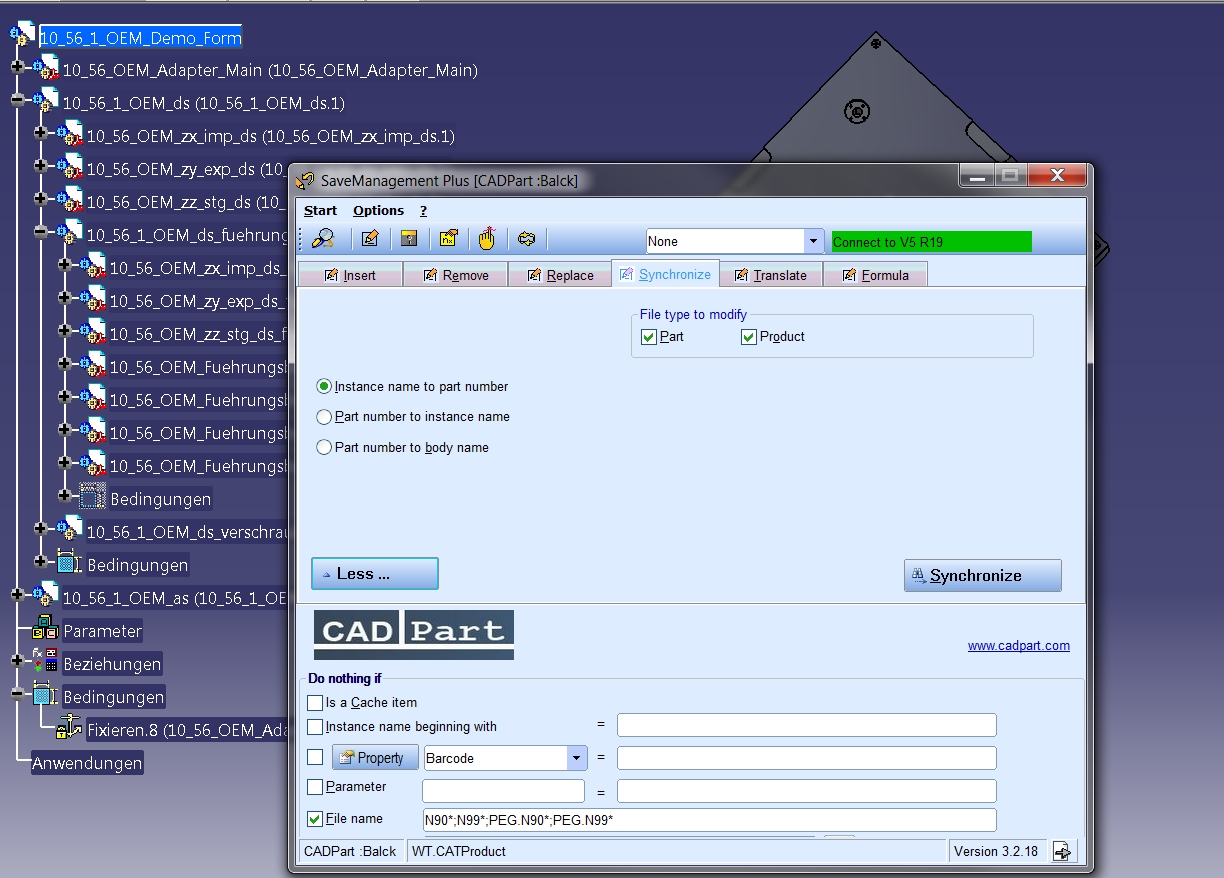Collapse options with the Less button

click(375, 574)
